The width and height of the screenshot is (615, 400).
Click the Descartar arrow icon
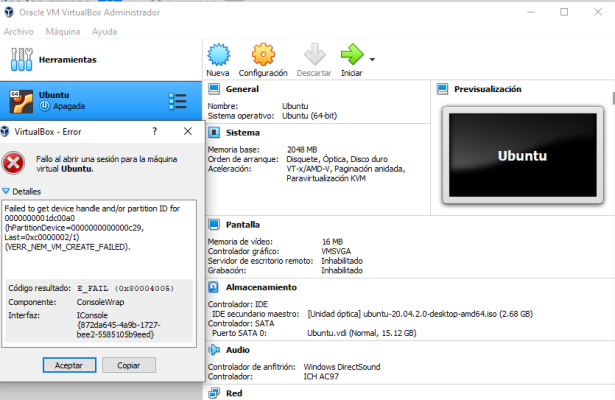pyautogui.click(x=314, y=55)
